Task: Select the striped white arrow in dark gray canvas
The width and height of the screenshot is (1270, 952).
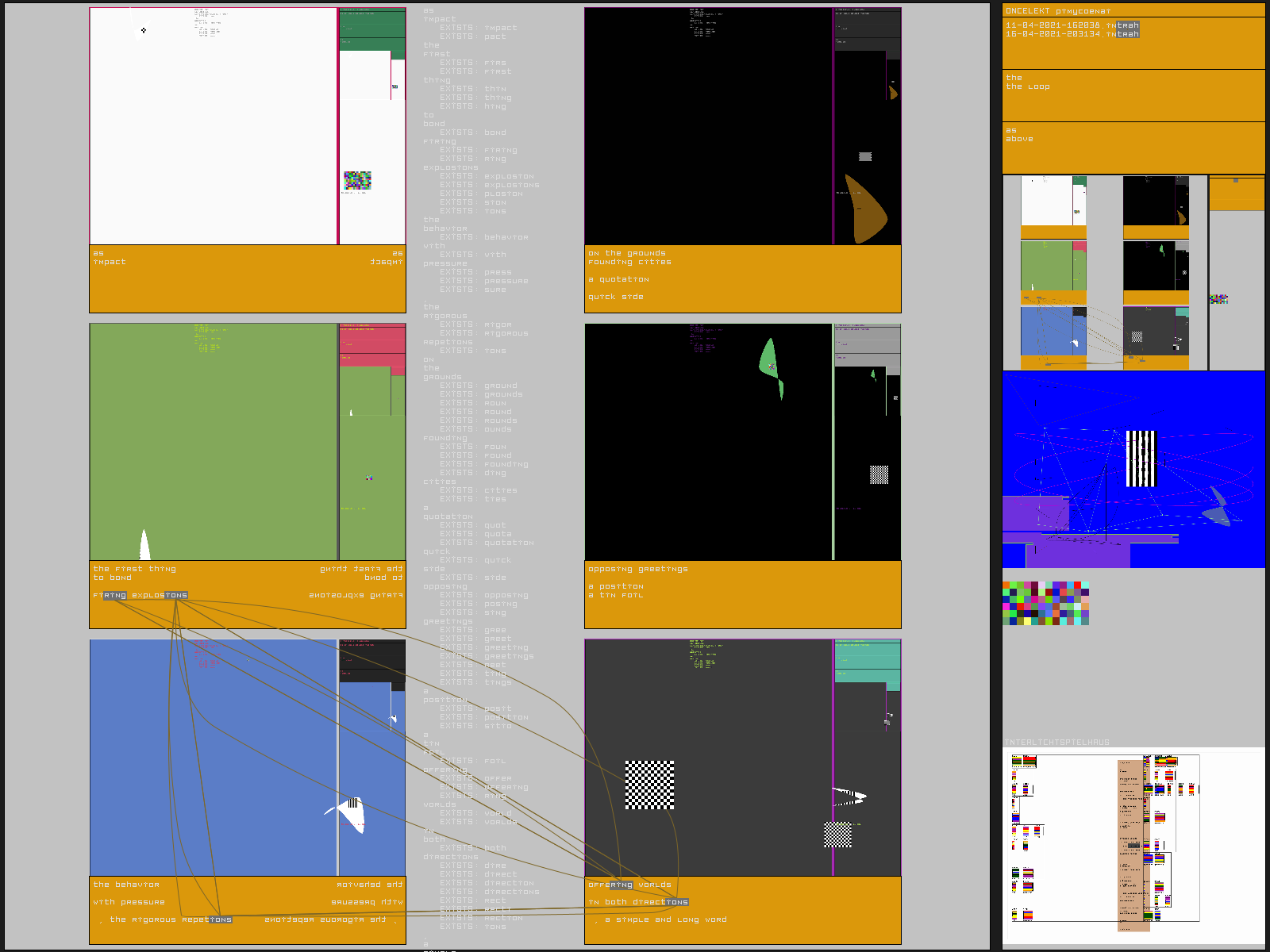Action: pos(849,796)
